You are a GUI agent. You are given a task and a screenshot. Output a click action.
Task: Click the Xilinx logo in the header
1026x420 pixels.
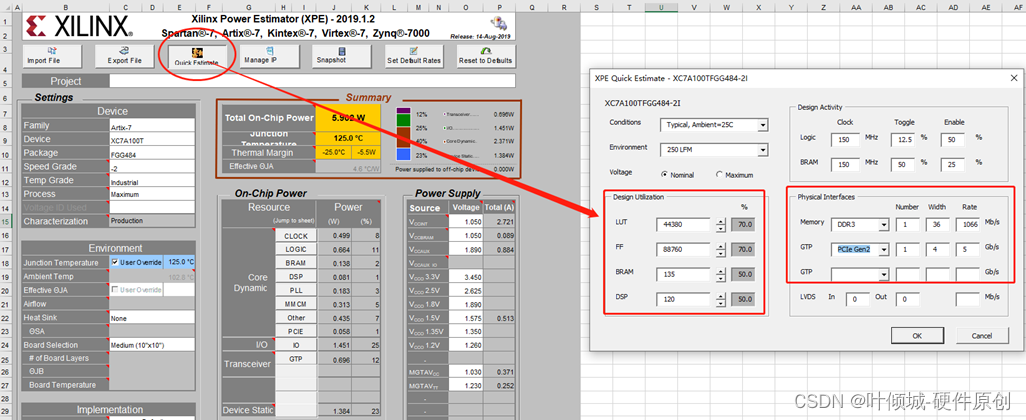[80, 26]
